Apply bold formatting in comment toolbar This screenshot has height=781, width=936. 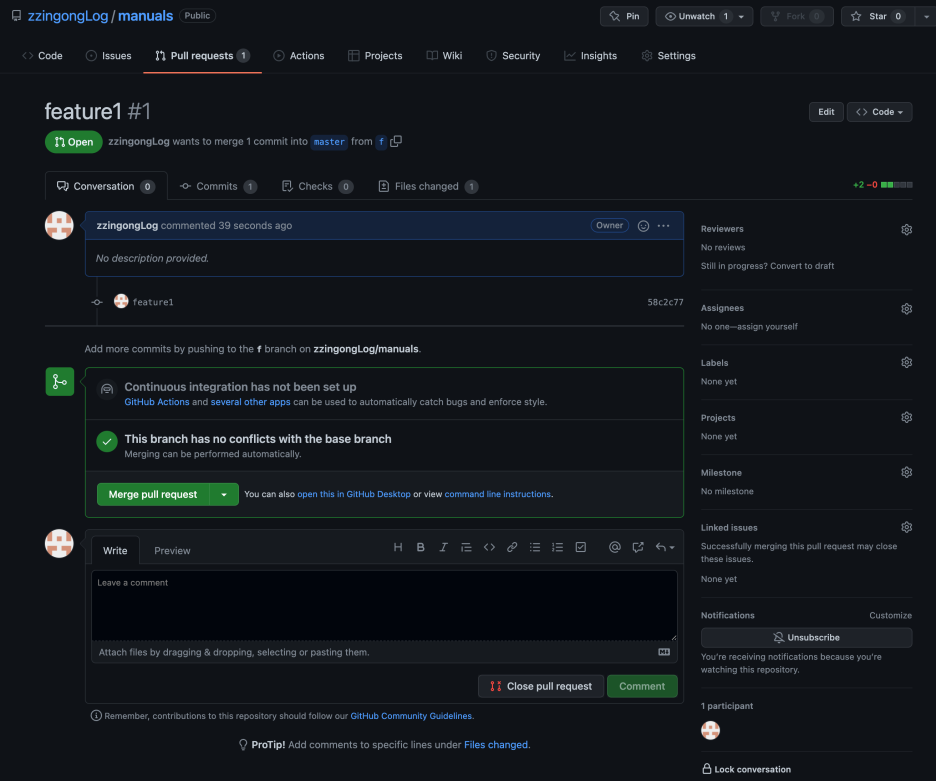[420, 547]
